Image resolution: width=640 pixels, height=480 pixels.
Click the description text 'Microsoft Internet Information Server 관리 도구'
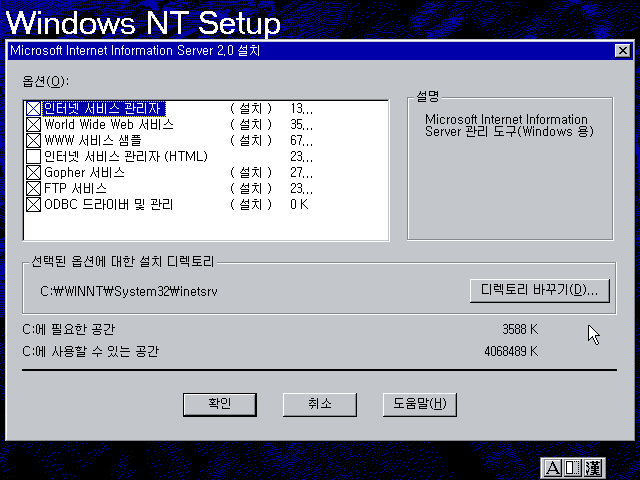click(x=509, y=126)
